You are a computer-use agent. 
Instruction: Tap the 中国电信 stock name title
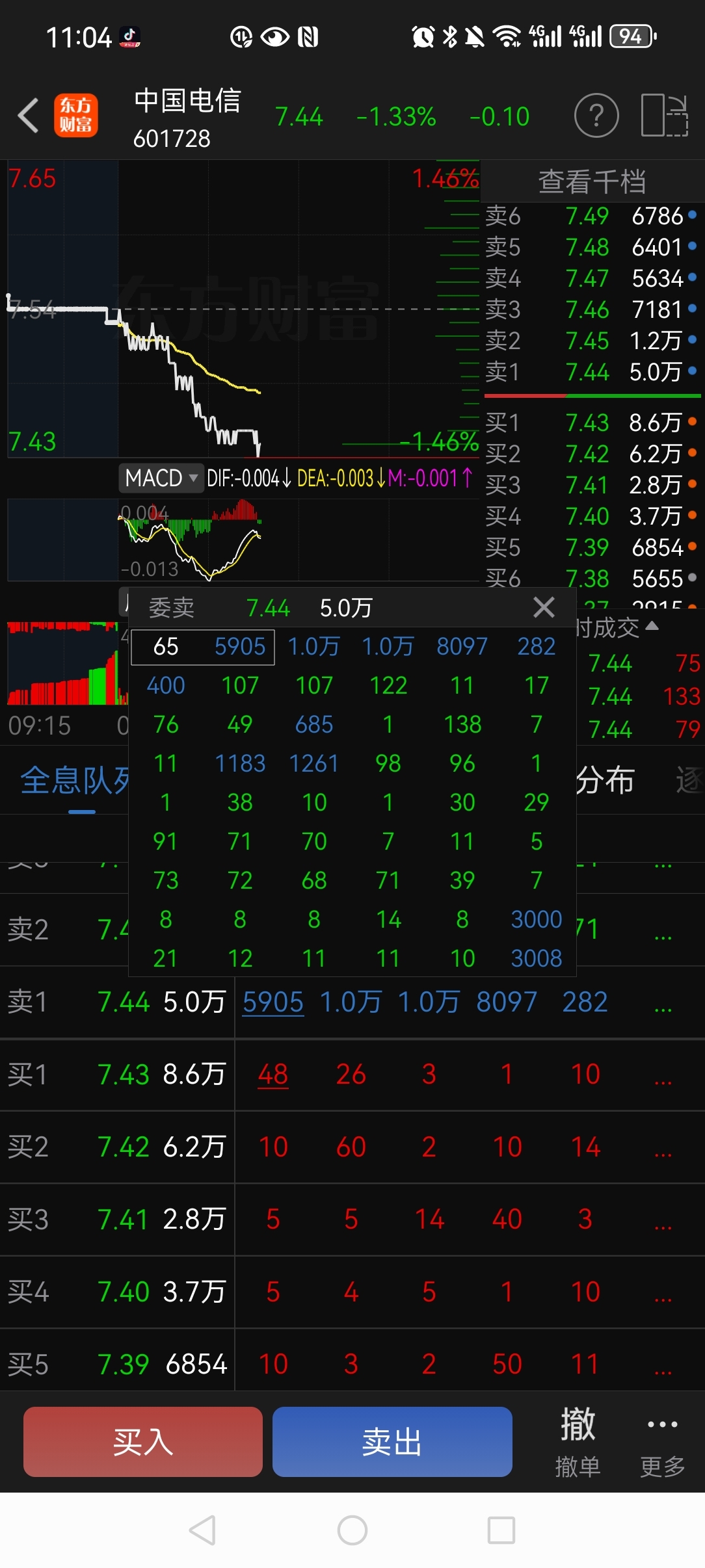pos(187,101)
